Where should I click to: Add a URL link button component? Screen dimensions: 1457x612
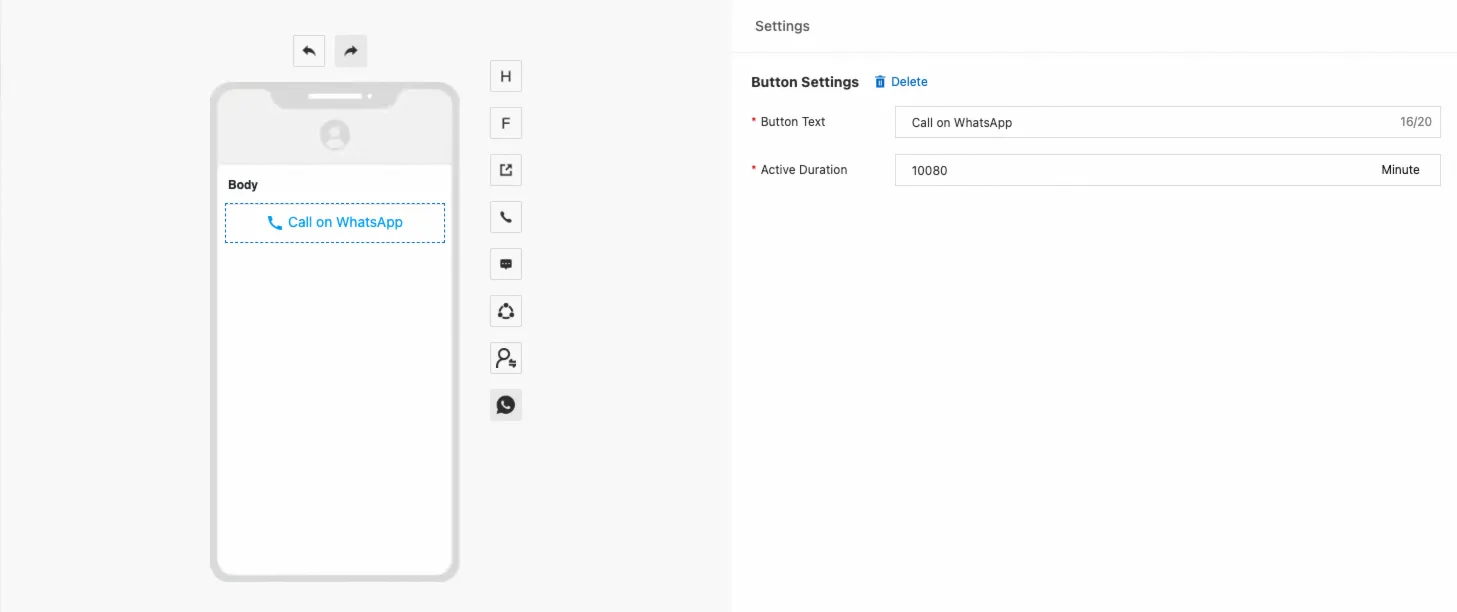(x=506, y=170)
